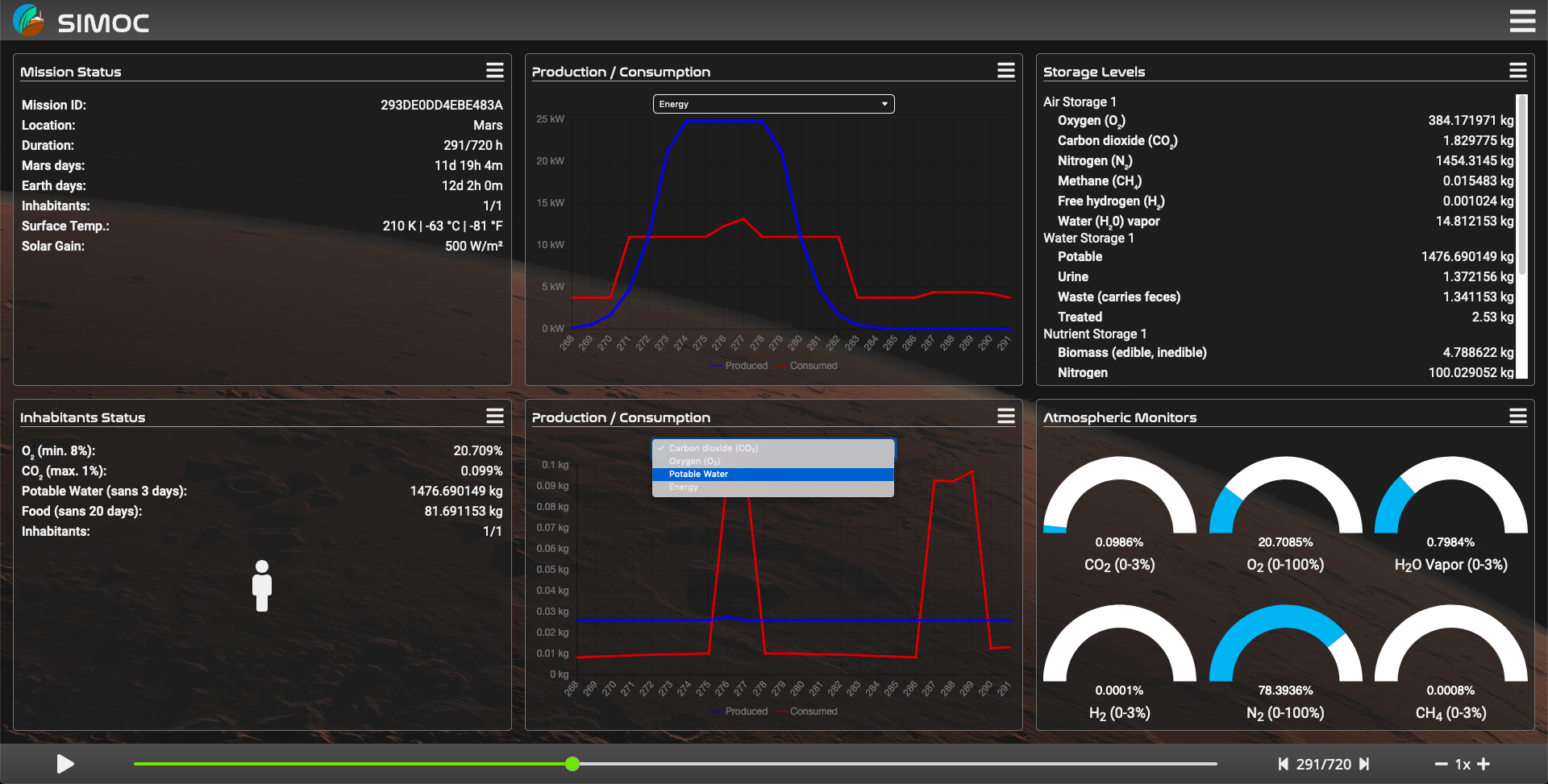Screen dimensions: 1548x784
Task: Decrease playback speed with minus button
Action: point(1441,764)
